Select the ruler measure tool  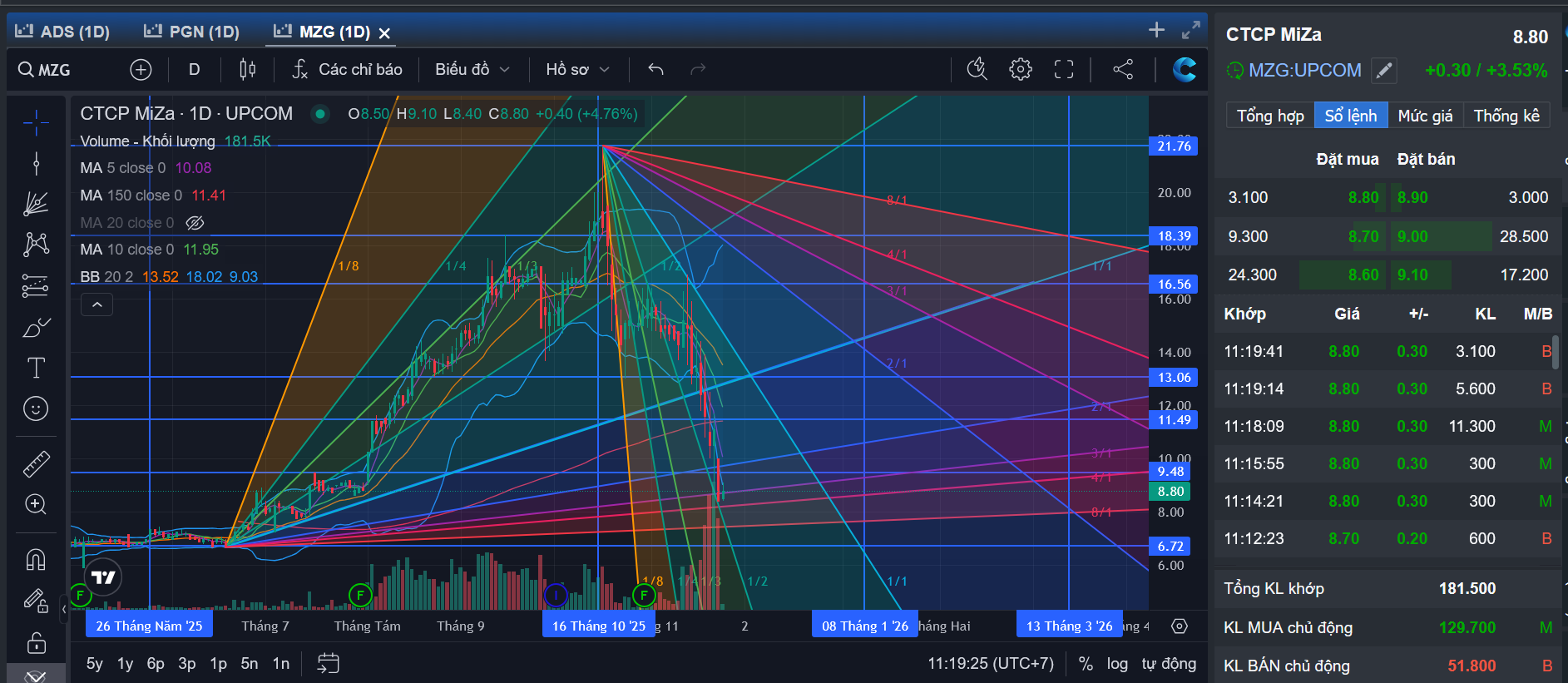(x=36, y=463)
